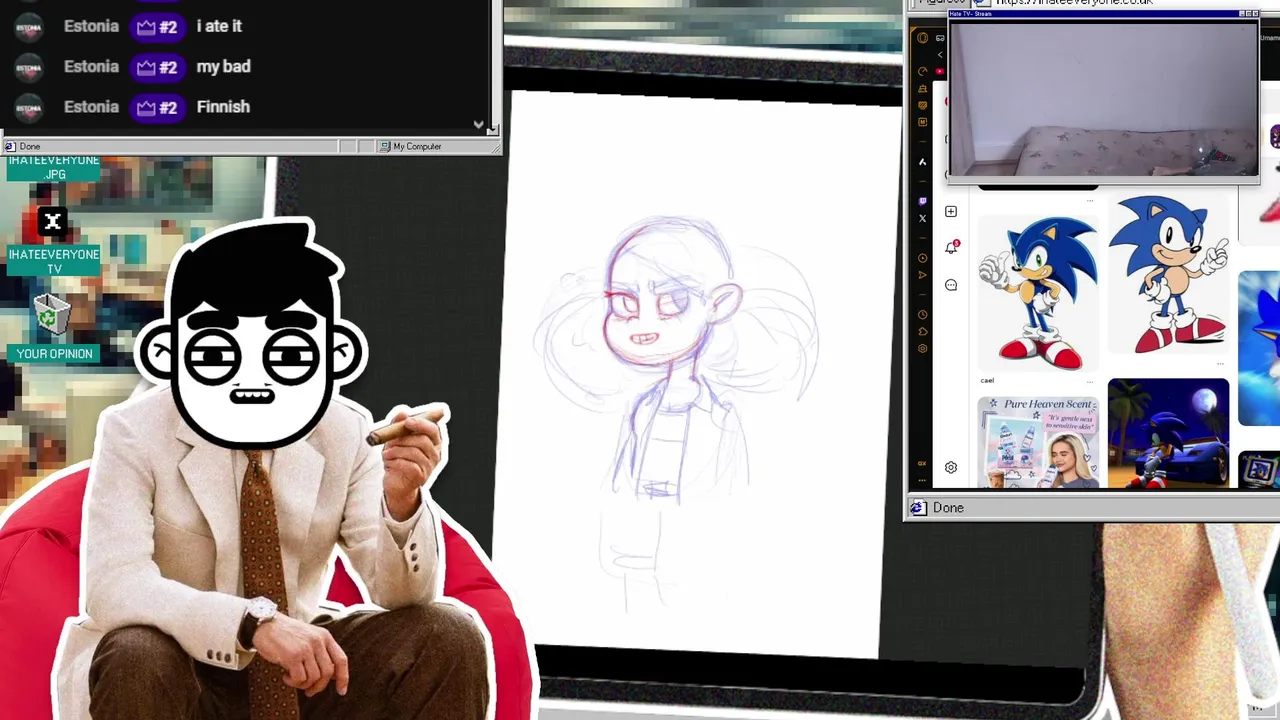Open X (Twitter) from the browser sidebar

tap(922, 218)
